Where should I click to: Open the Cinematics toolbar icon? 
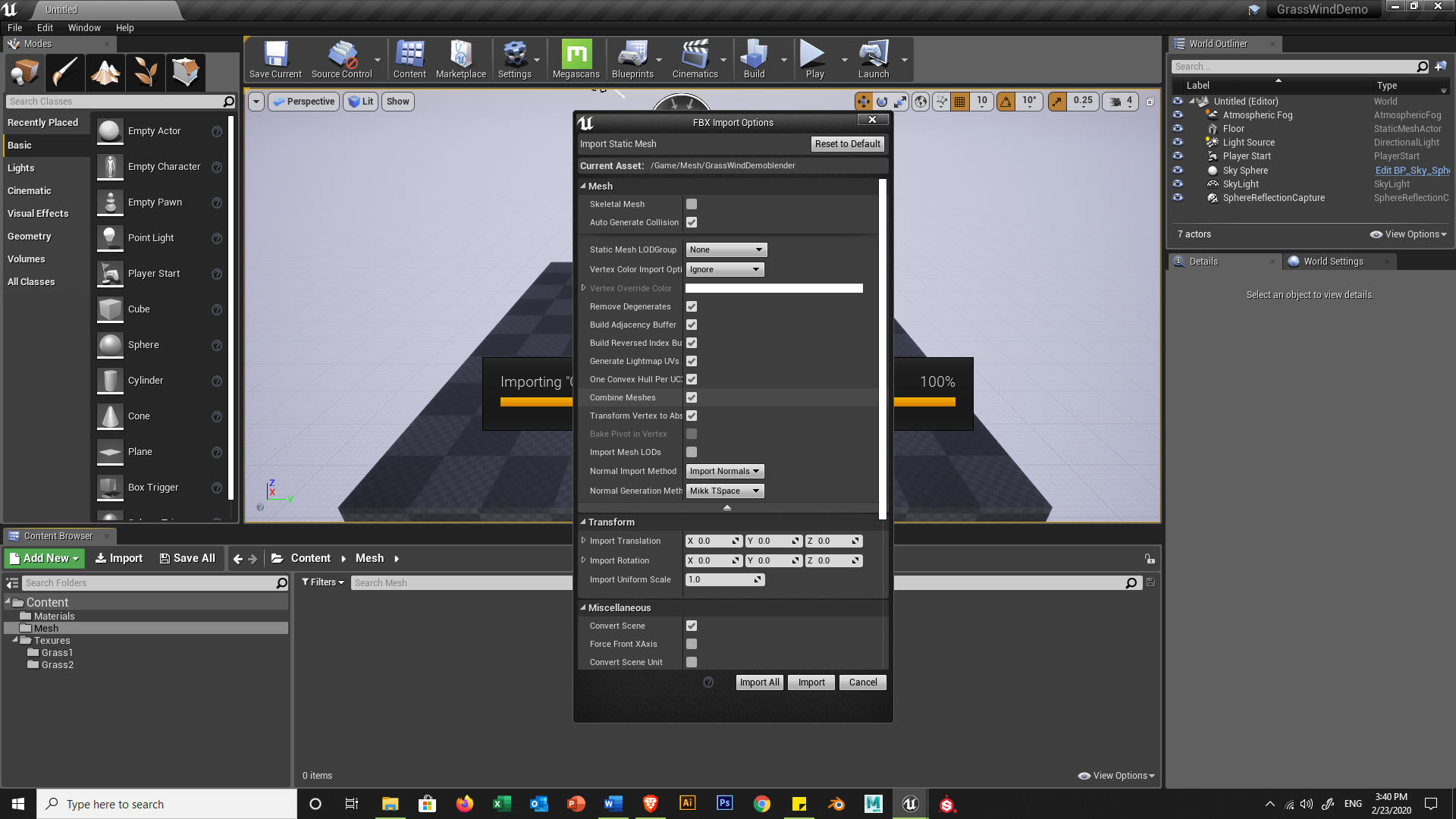click(694, 59)
